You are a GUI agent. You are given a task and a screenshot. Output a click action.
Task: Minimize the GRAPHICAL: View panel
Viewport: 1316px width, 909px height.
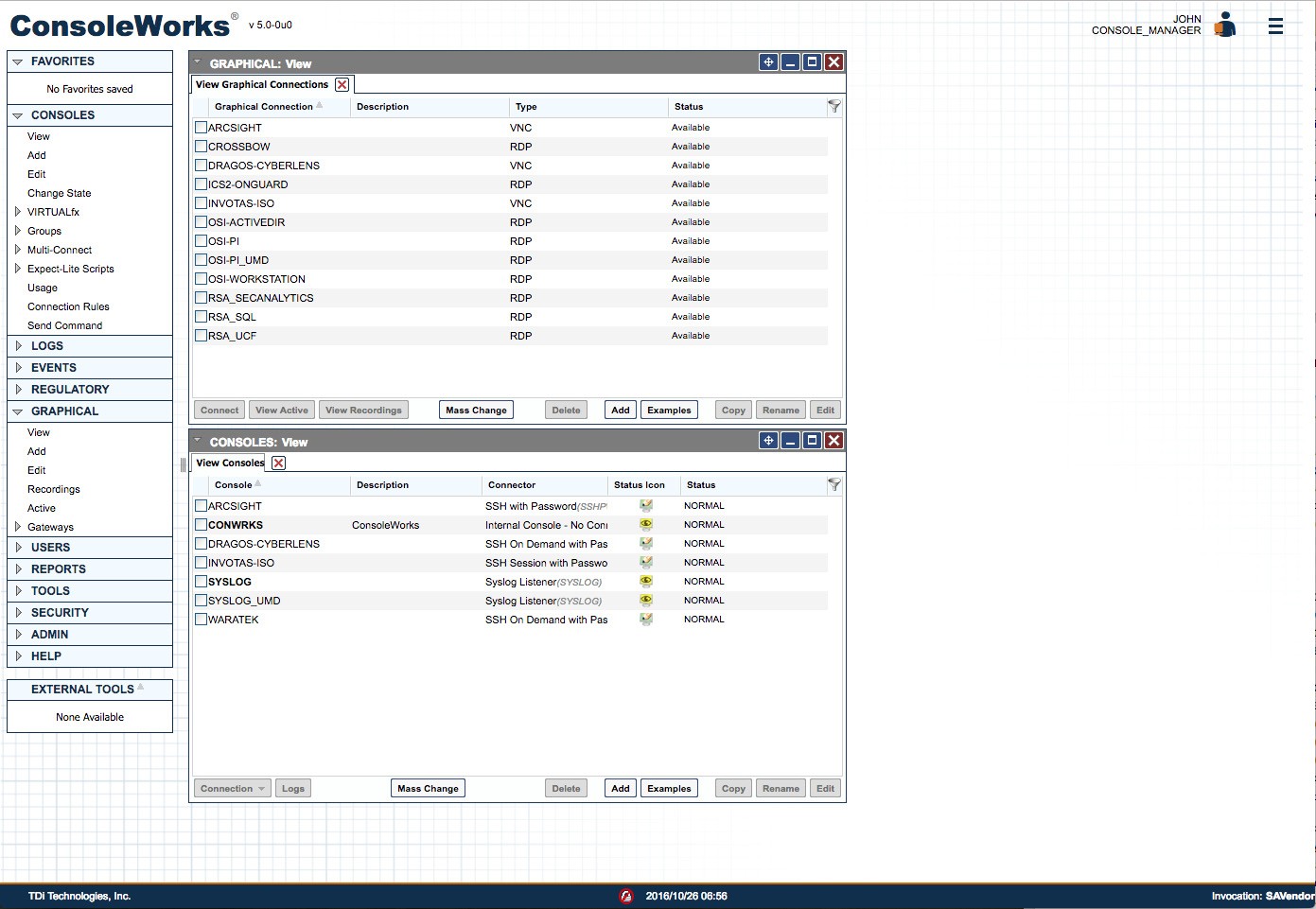tap(790, 62)
